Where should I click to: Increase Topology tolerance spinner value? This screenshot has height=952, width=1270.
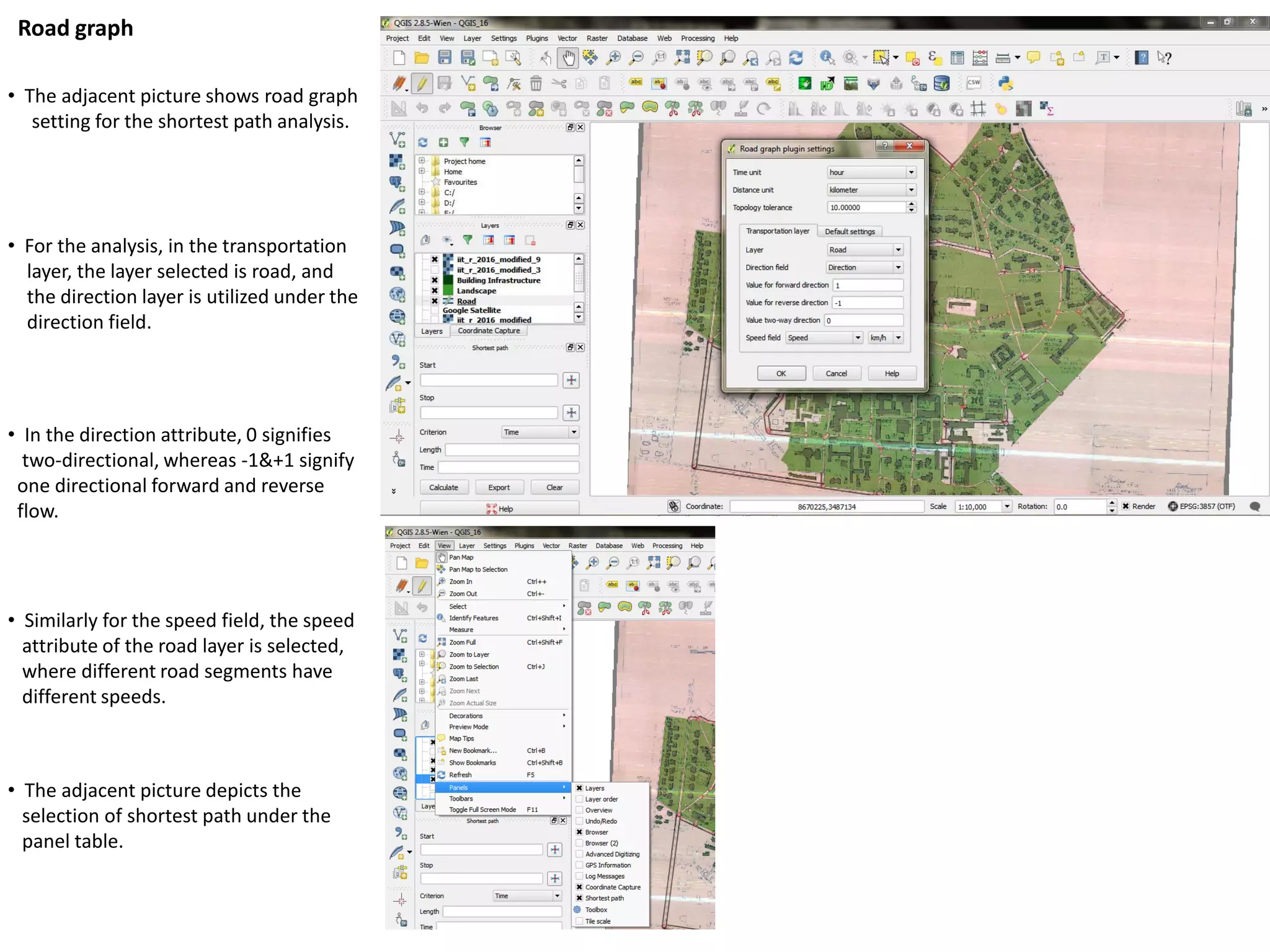point(911,204)
